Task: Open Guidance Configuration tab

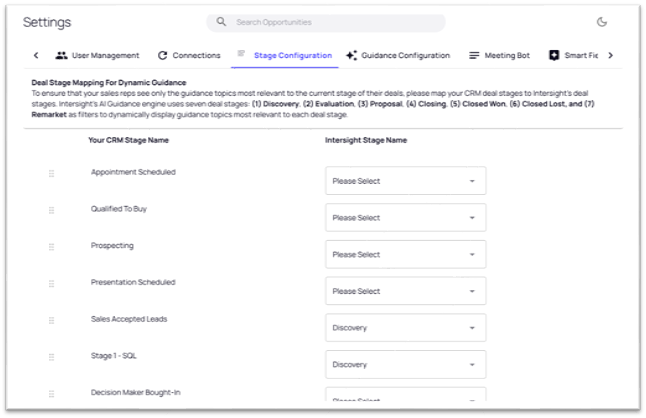Action: (x=398, y=55)
